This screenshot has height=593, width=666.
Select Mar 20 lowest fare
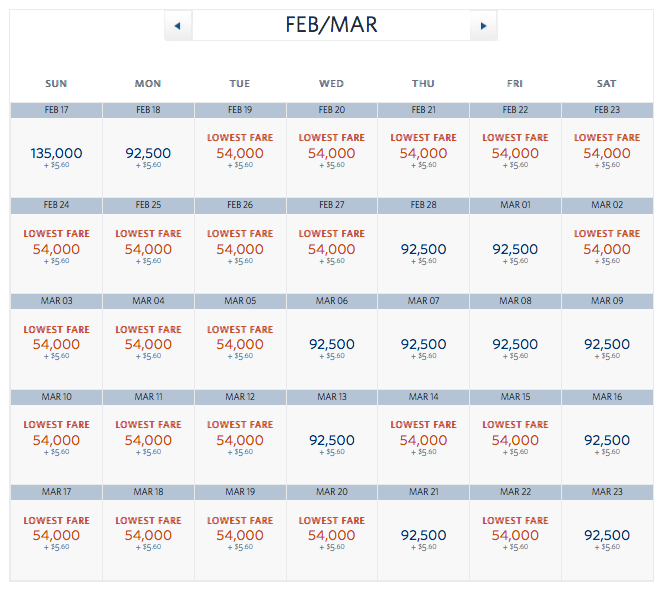[x=332, y=535]
